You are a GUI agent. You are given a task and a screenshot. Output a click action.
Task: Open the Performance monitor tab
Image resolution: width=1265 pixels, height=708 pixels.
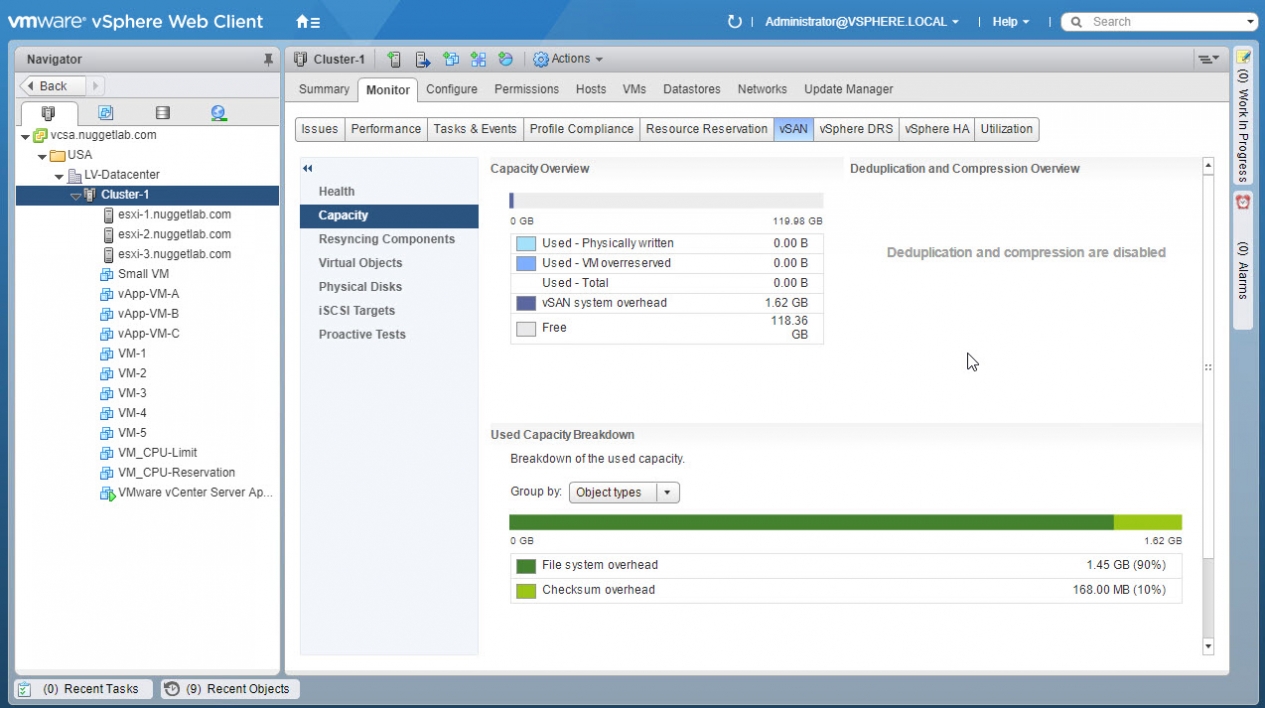pyautogui.click(x=385, y=129)
